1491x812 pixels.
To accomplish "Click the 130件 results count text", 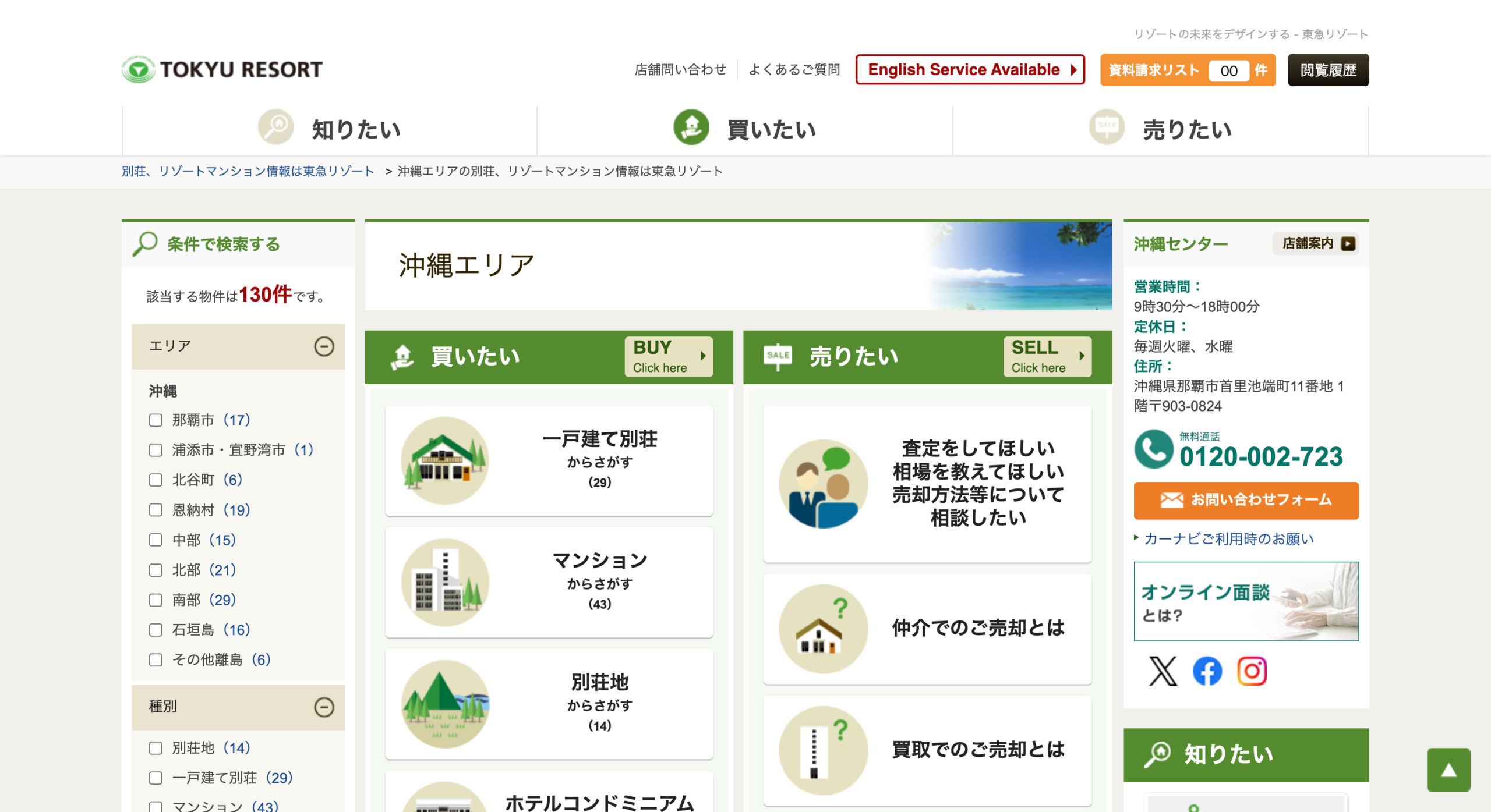I will pos(265,295).
